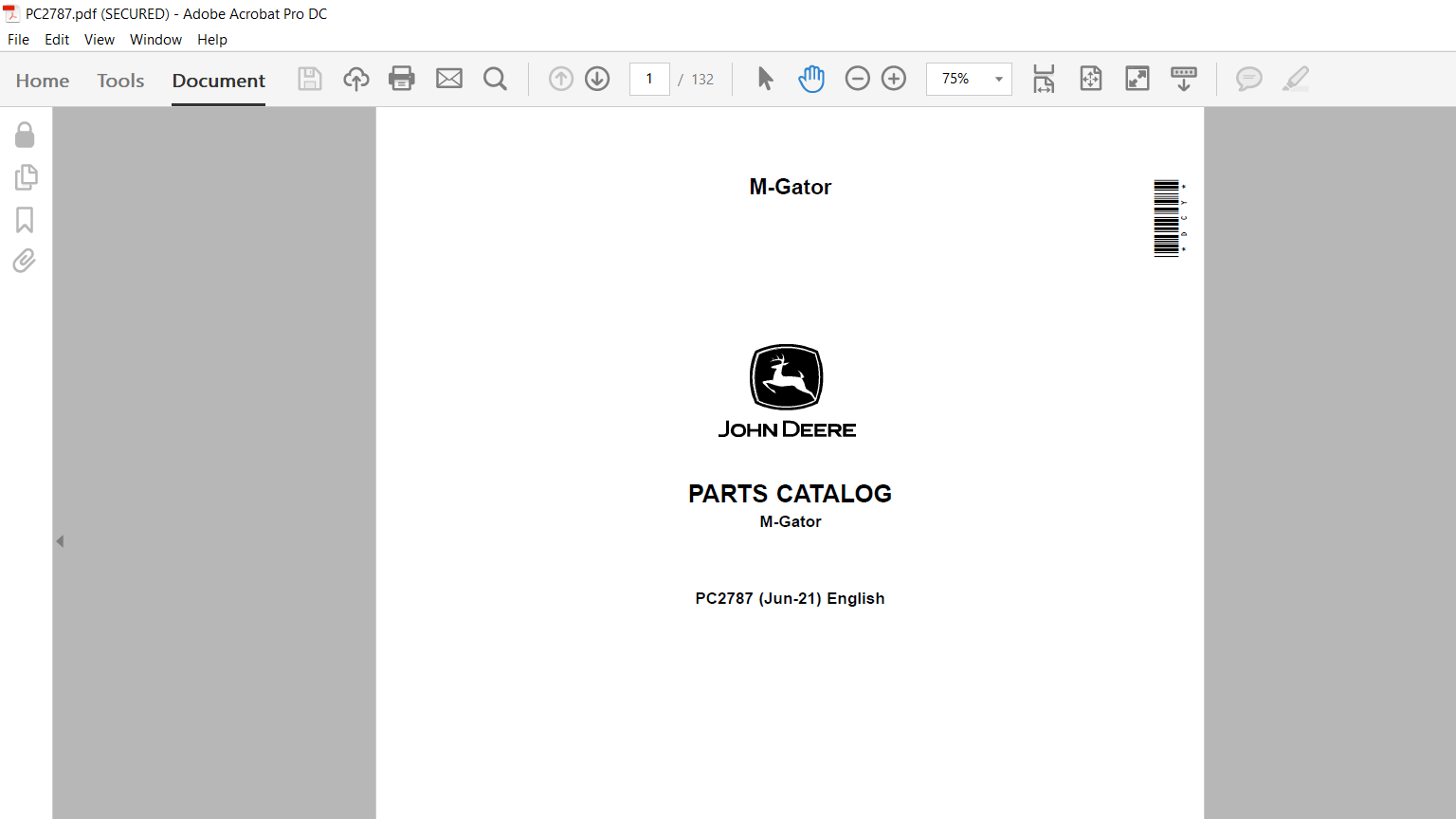The image size is (1456, 819).
Task: Open the File menu
Action: (x=18, y=40)
